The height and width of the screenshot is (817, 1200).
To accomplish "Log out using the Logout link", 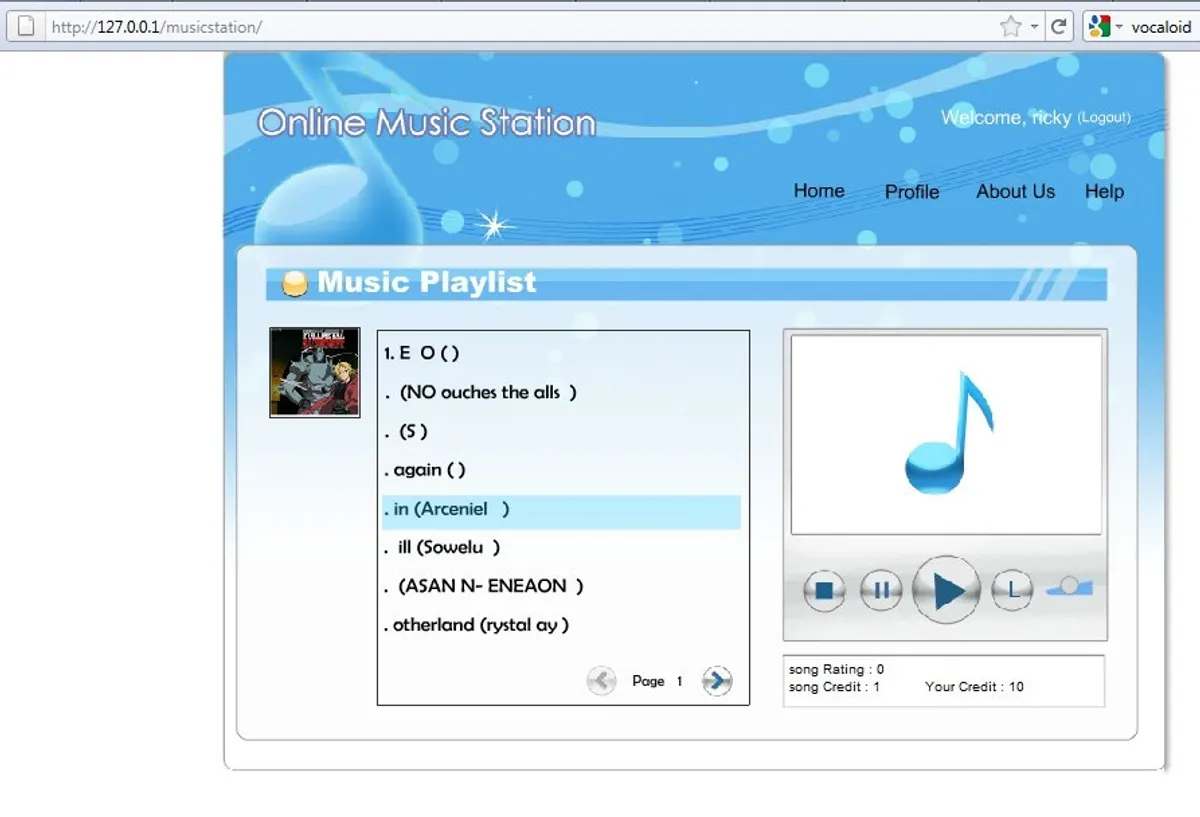I will [1104, 118].
